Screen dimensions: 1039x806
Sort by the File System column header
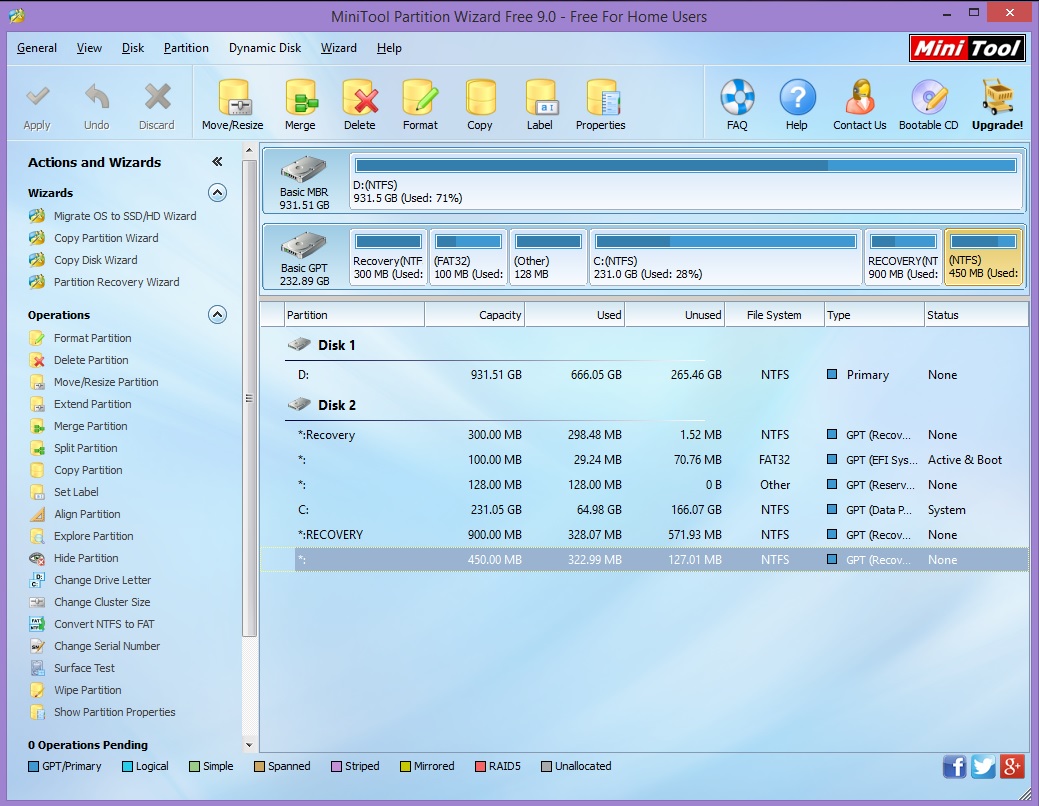pyautogui.click(x=774, y=315)
